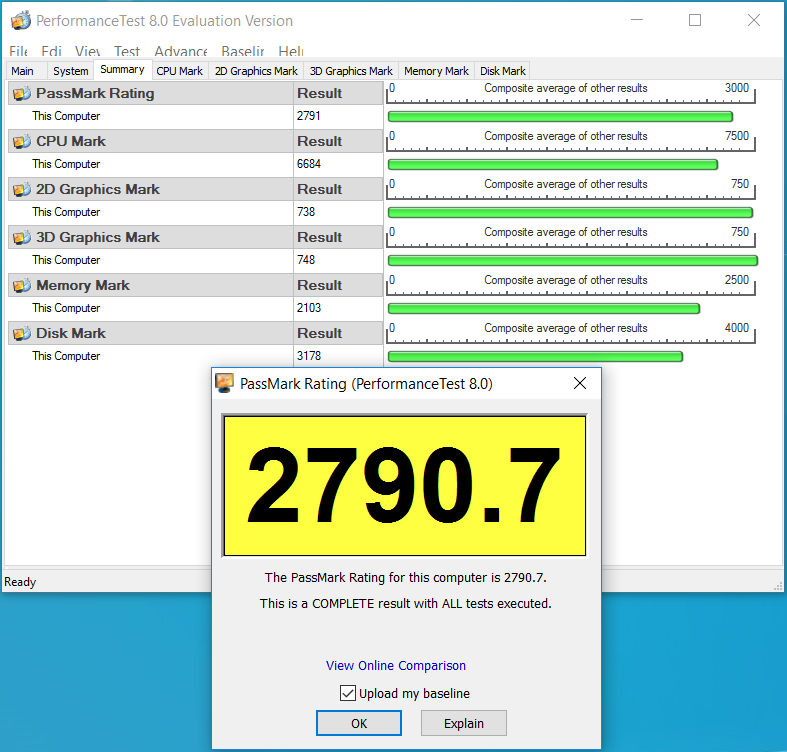Screen dimensions: 787x752
Task: Close the PassMark Rating dialog
Action: click(580, 383)
